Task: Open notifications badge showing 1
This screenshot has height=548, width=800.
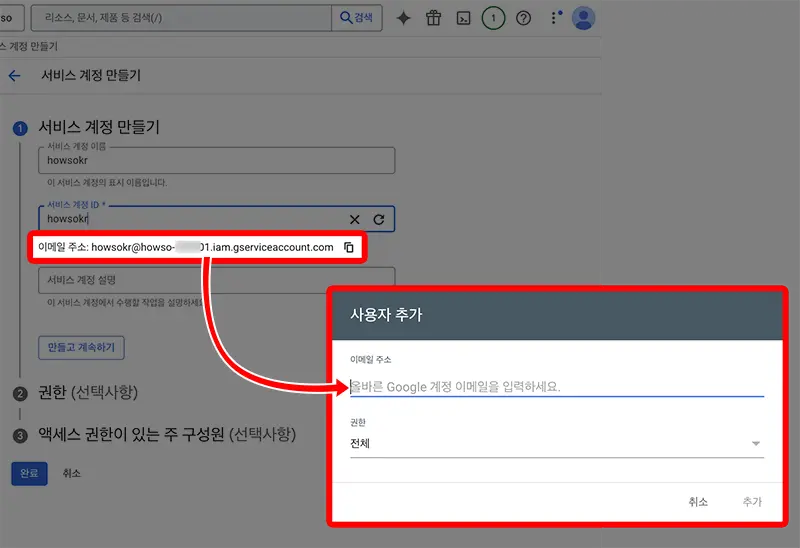Action: (493, 18)
